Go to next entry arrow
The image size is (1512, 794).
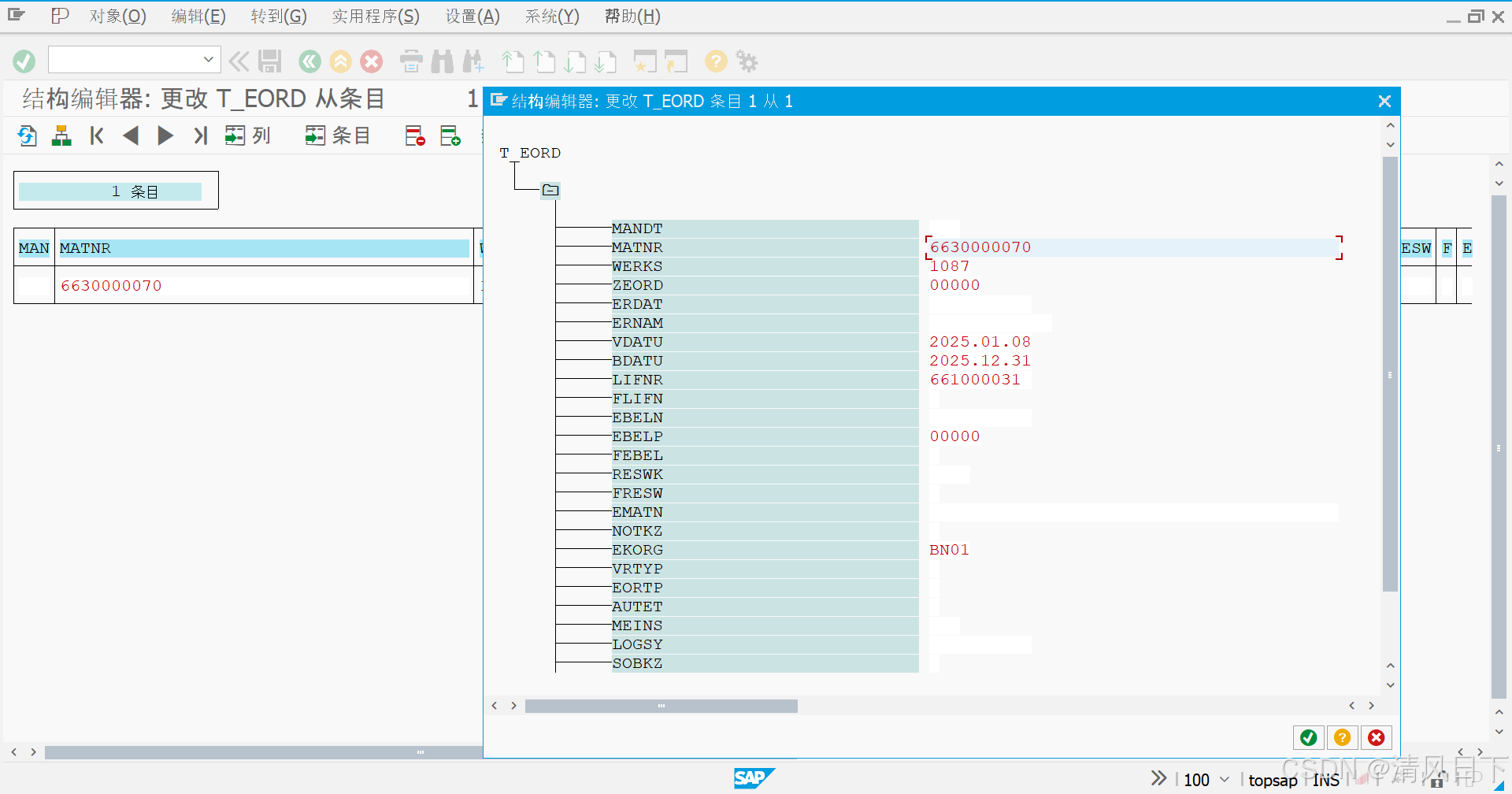(165, 135)
